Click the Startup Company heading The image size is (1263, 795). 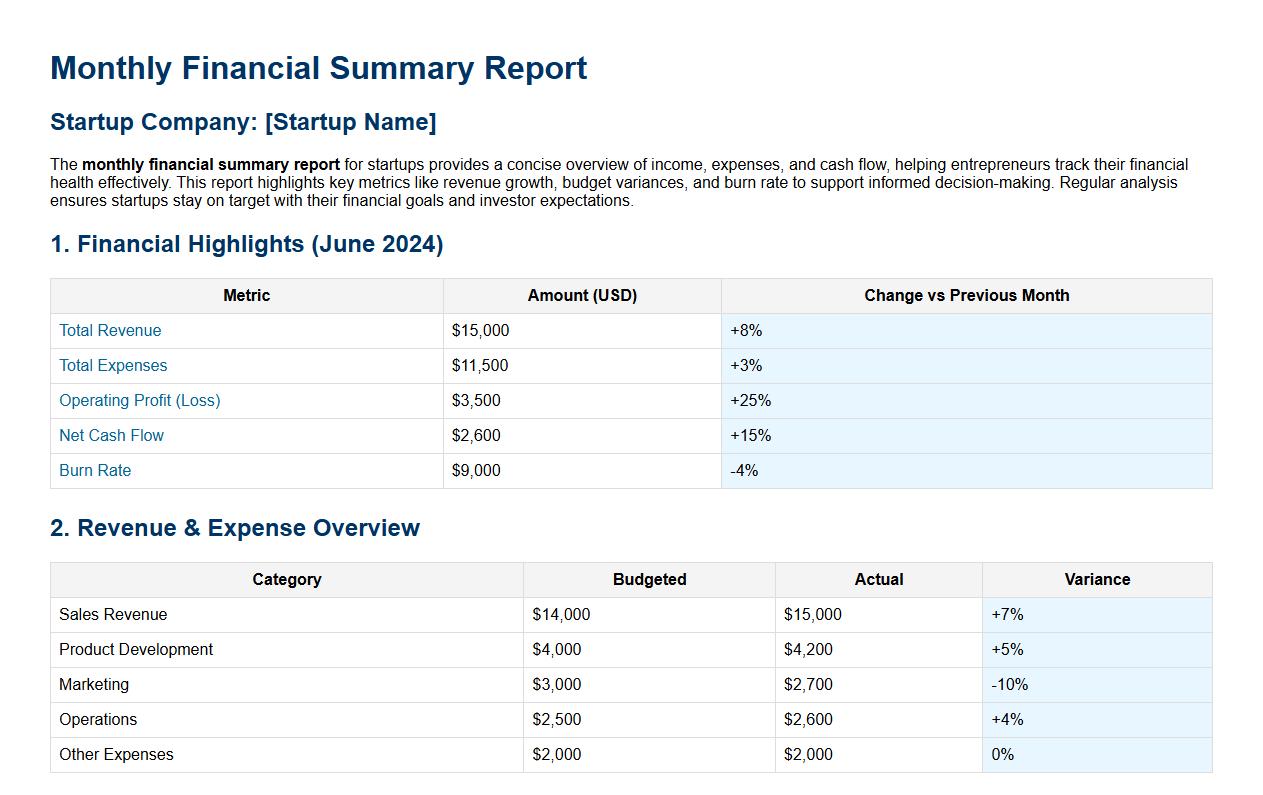(243, 121)
